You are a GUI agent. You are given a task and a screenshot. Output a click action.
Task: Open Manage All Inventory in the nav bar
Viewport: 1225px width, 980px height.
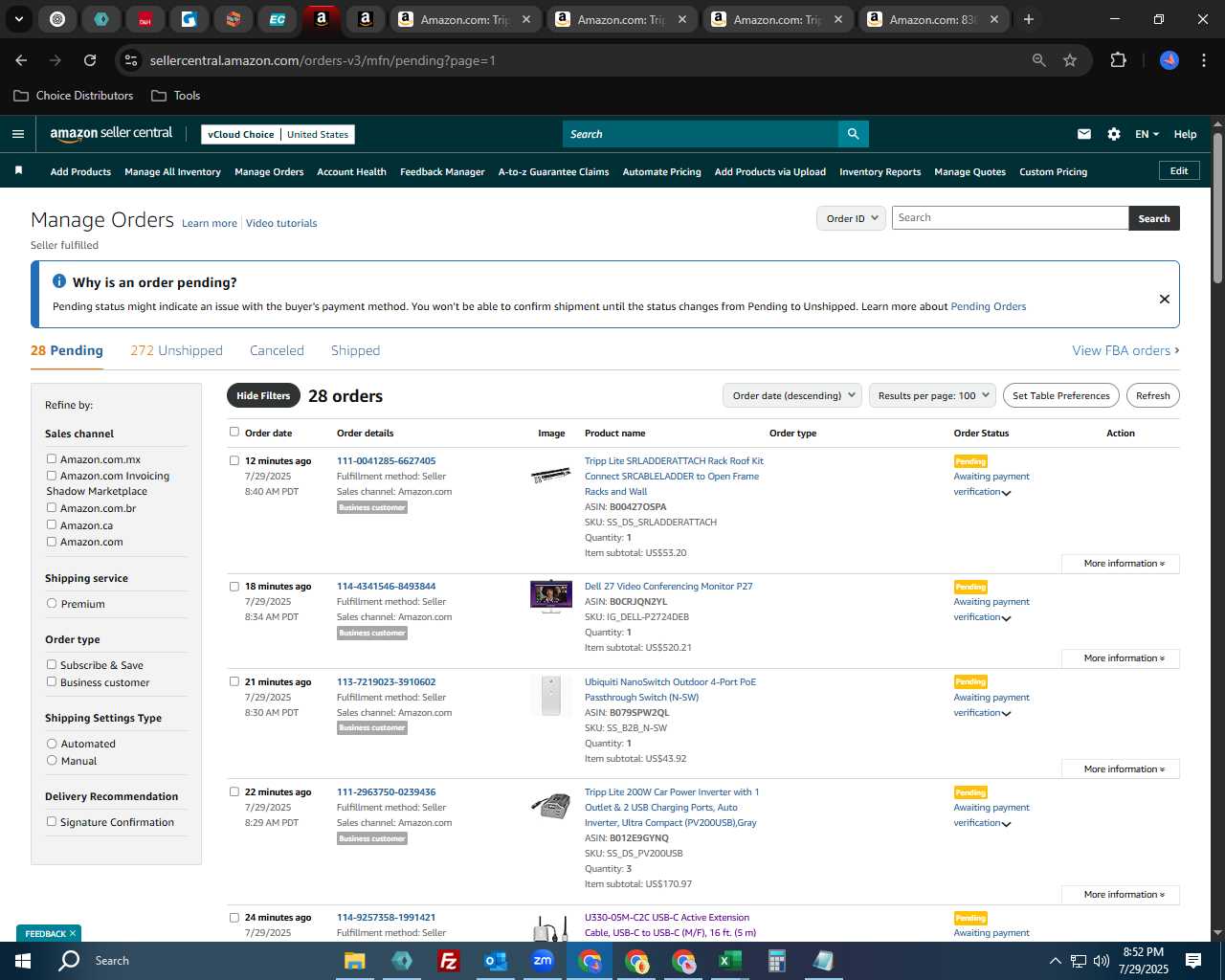point(172,171)
